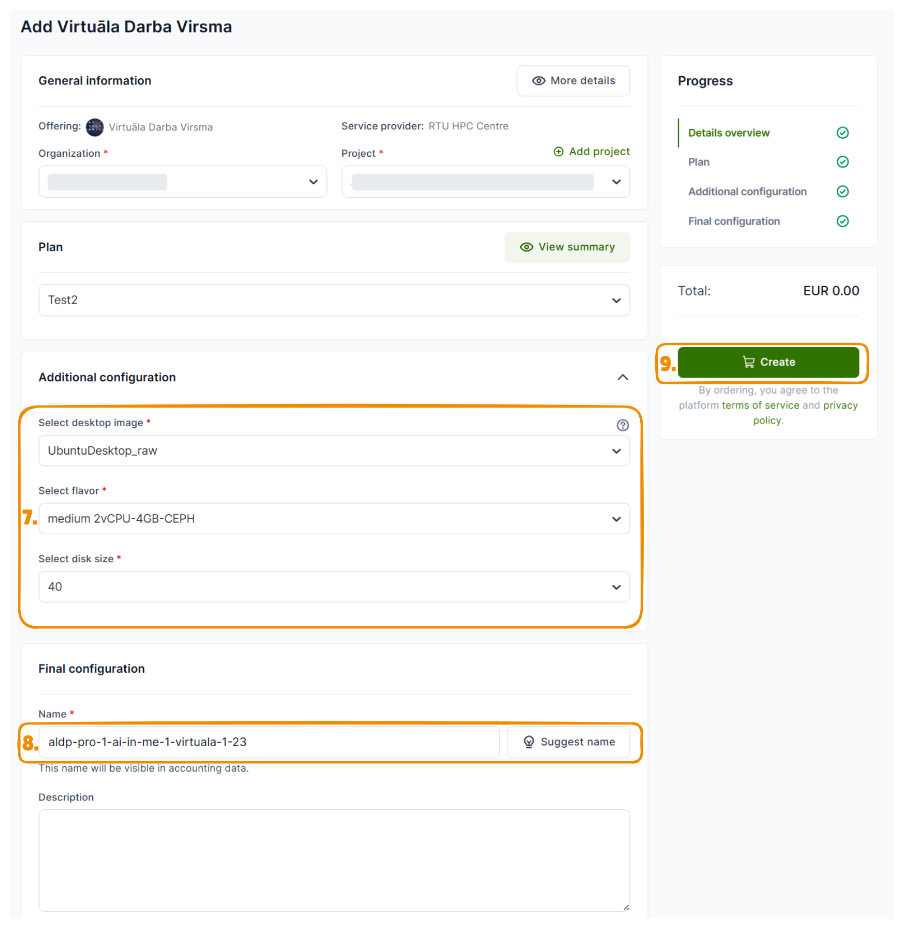Open the More details button
Viewport: 903px width, 928px height.
tap(573, 80)
